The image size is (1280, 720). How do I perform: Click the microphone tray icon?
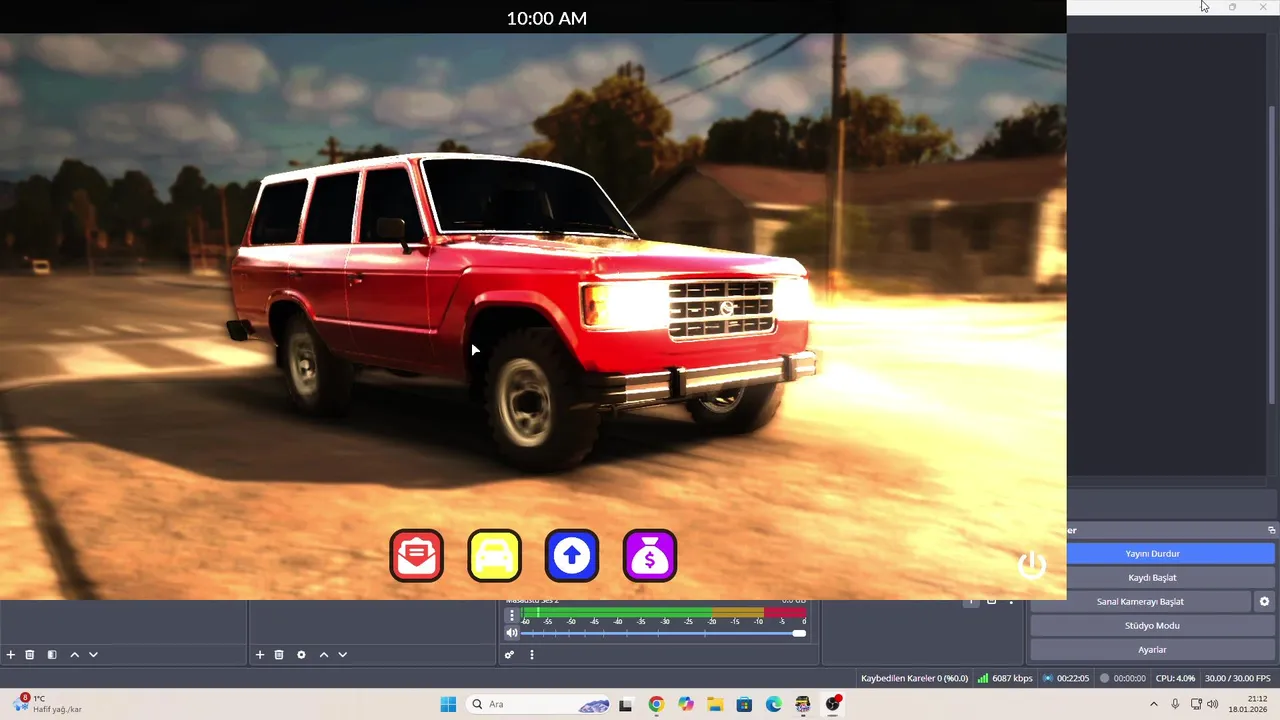click(x=1175, y=704)
